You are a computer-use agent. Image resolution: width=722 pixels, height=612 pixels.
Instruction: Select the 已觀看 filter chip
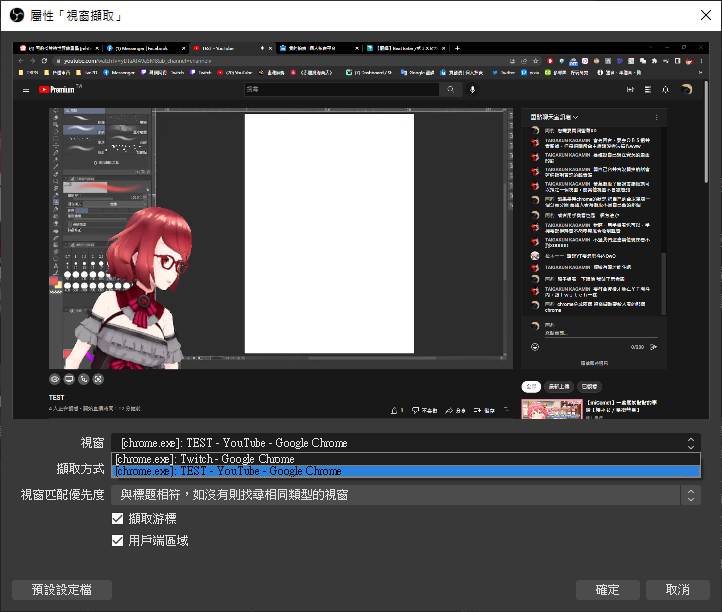589,387
